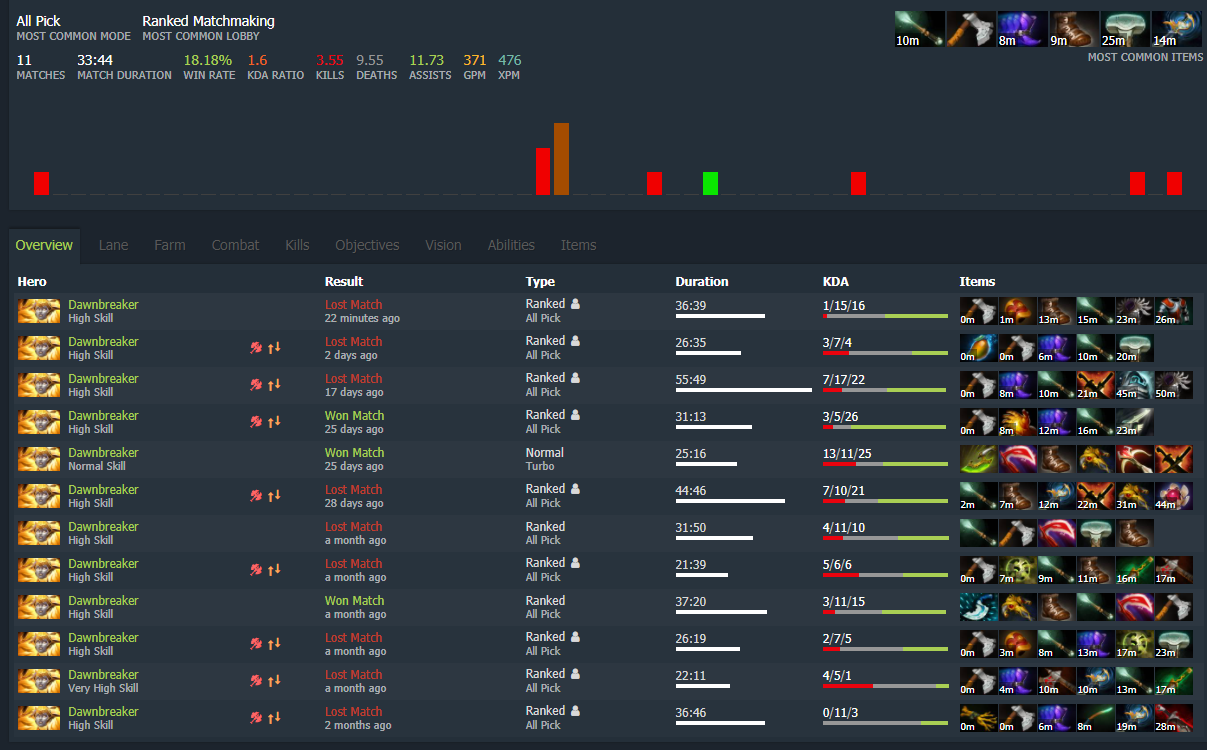Click the 25m mushroom-shaped item in most common items

[1125, 30]
